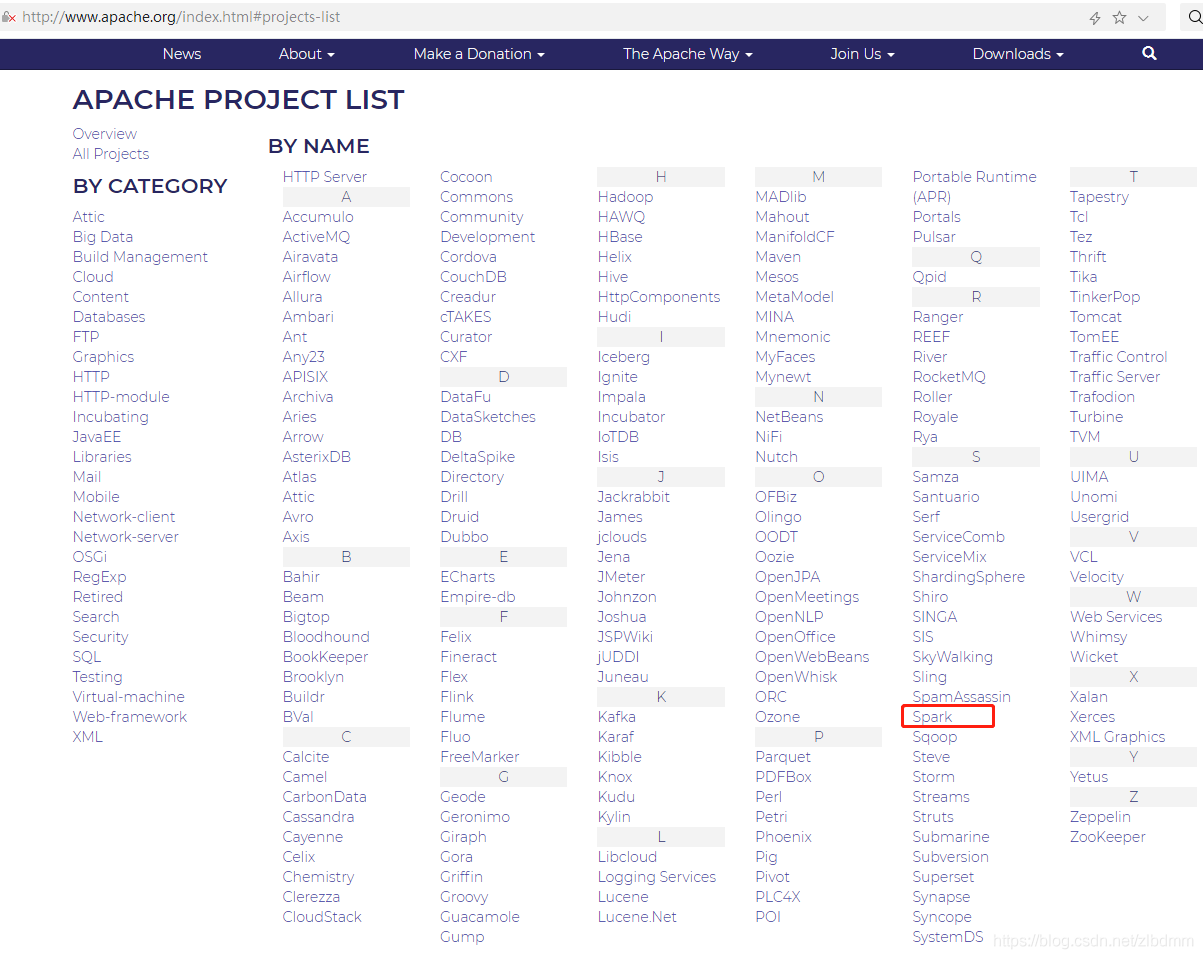Open the CloudStack project link
1203x959 pixels.
click(x=322, y=917)
